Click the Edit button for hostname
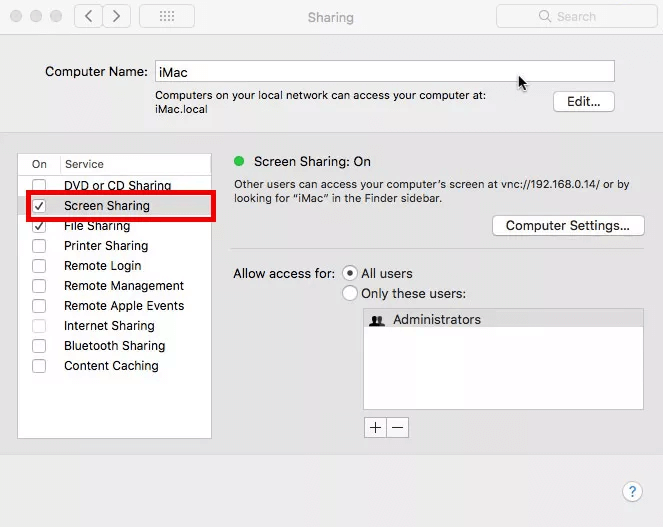The width and height of the screenshot is (663, 527). pyautogui.click(x=583, y=101)
